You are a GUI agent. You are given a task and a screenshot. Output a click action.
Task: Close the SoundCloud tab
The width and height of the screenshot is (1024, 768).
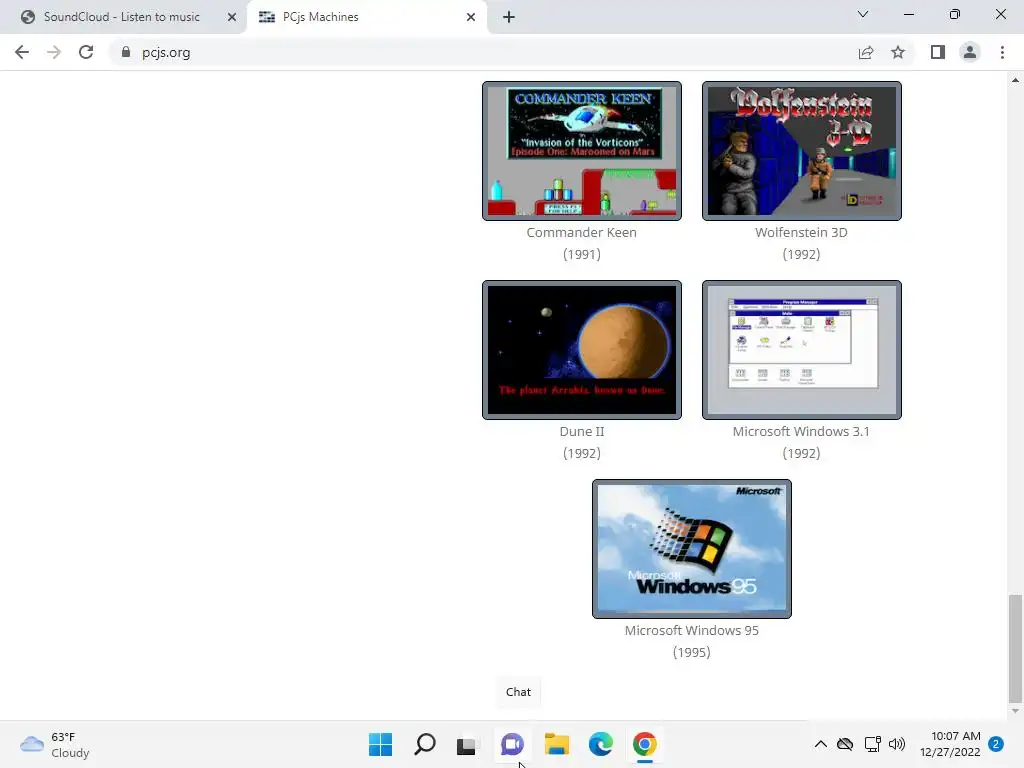[232, 17]
